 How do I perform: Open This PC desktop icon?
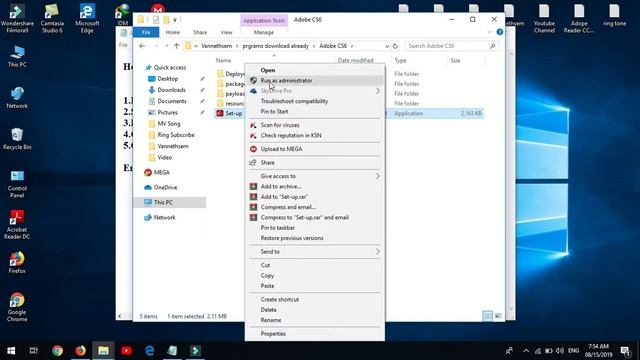(17, 57)
